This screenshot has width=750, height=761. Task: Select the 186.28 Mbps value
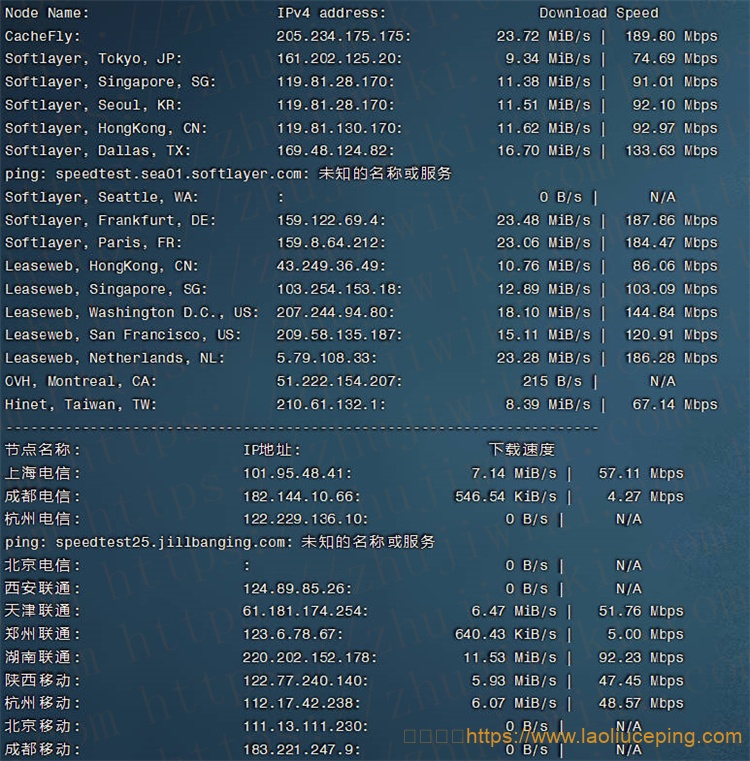tap(671, 359)
